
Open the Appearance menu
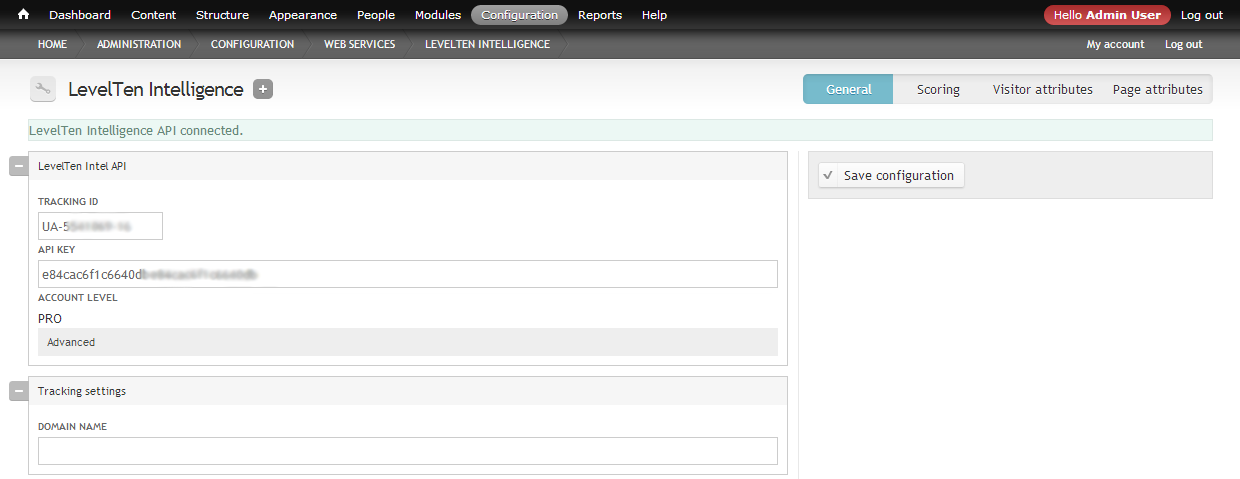point(303,15)
